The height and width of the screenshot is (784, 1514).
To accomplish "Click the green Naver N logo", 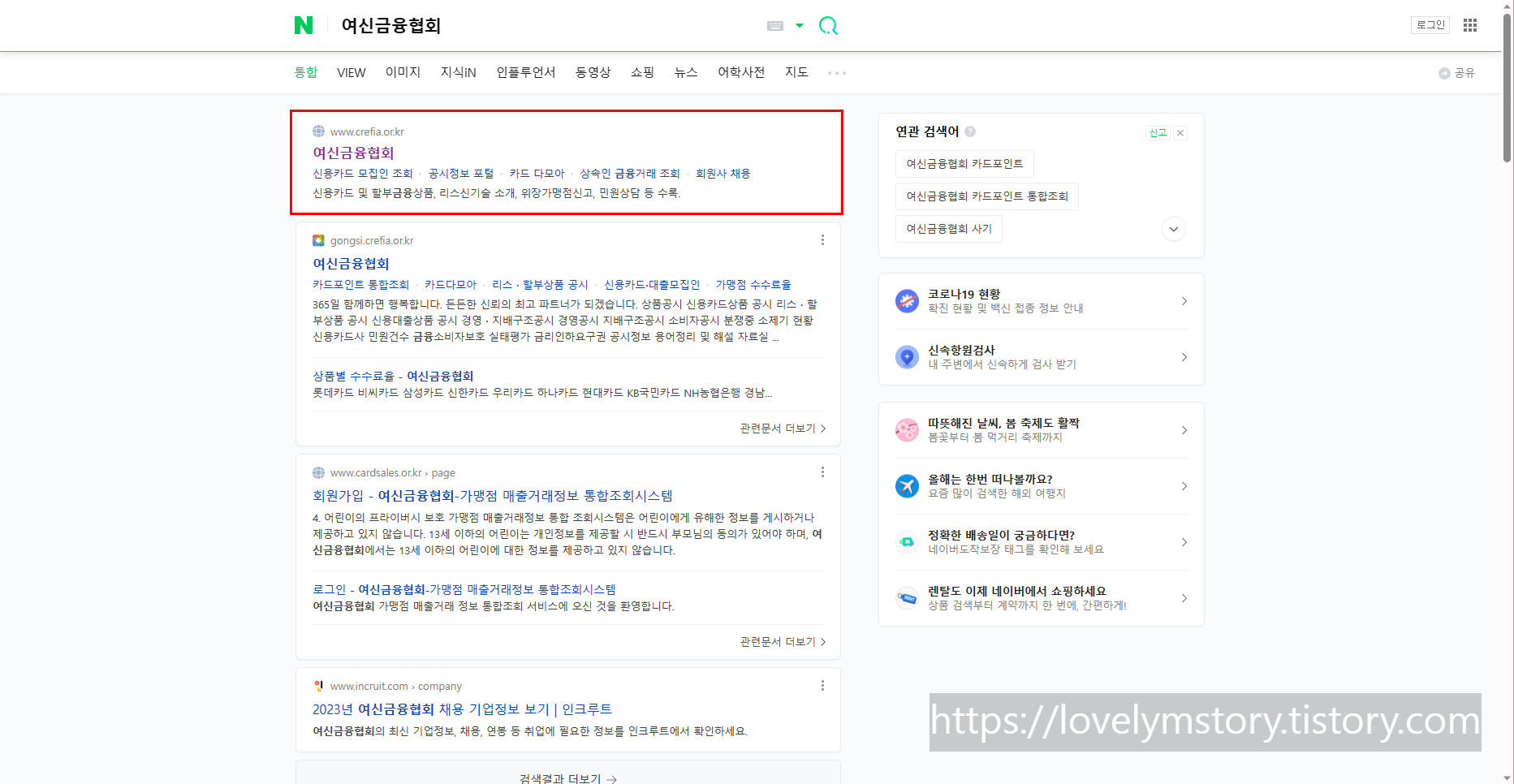I will click(x=304, y=25).
